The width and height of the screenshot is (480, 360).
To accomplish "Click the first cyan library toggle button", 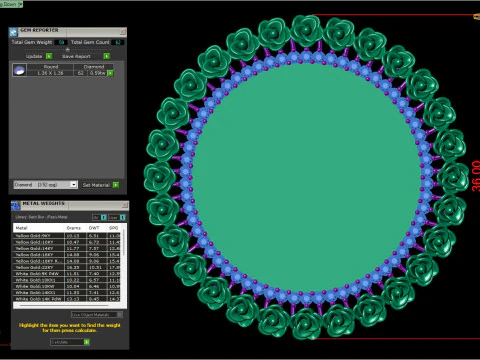I will (104, 217).
